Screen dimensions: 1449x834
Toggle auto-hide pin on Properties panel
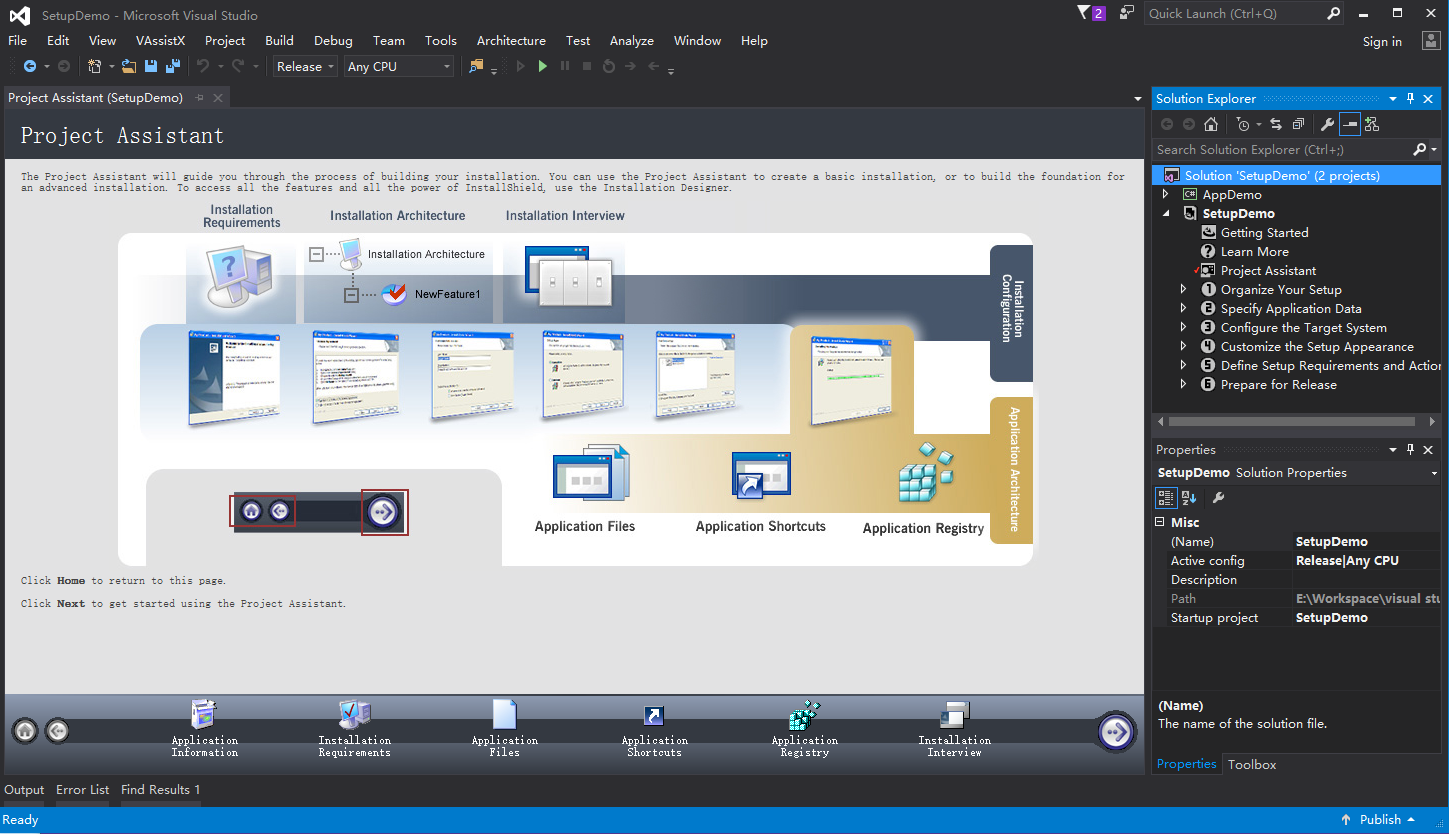(x=1411, y=449)
